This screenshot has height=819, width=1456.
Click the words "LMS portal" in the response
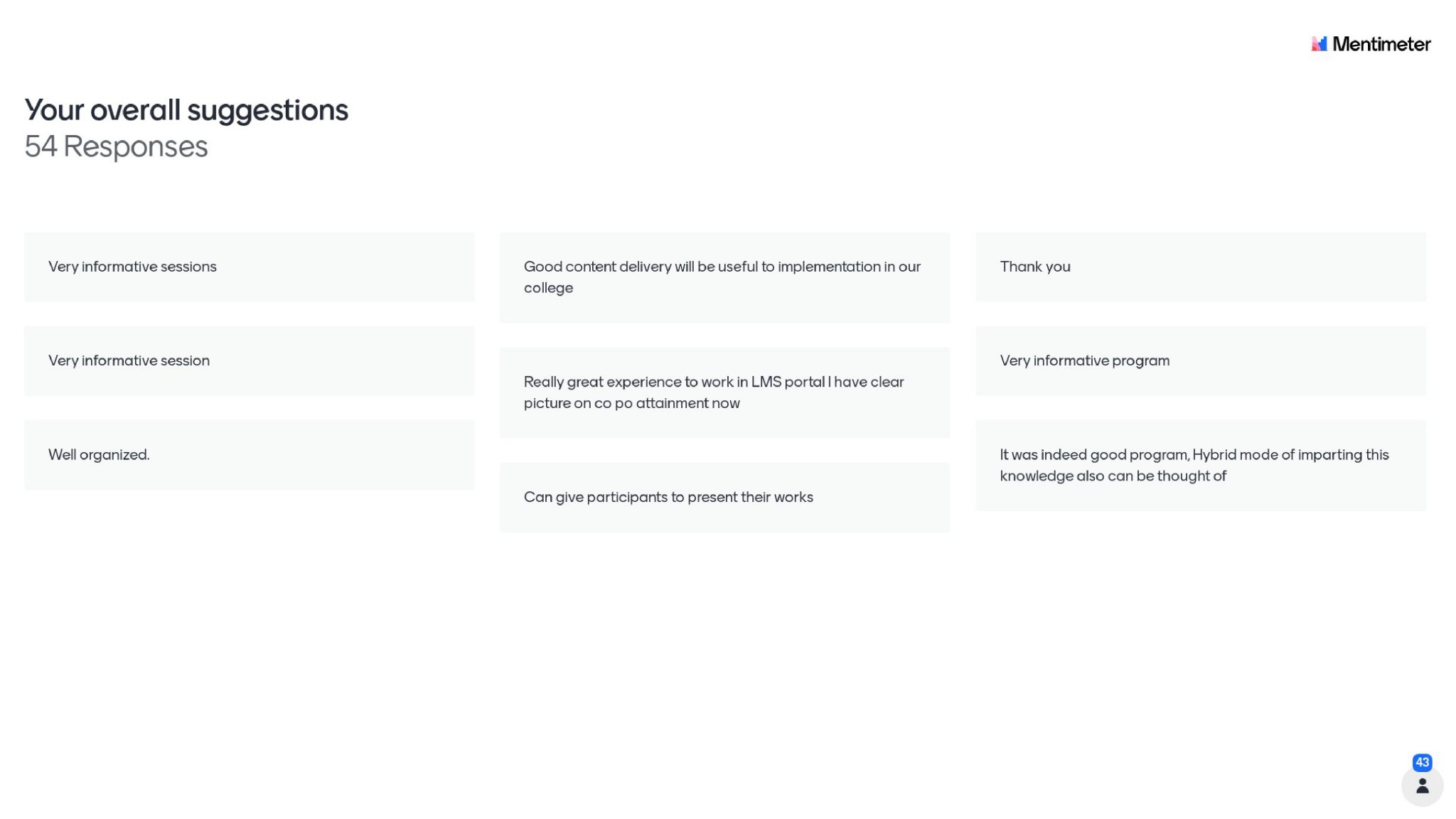788,382
